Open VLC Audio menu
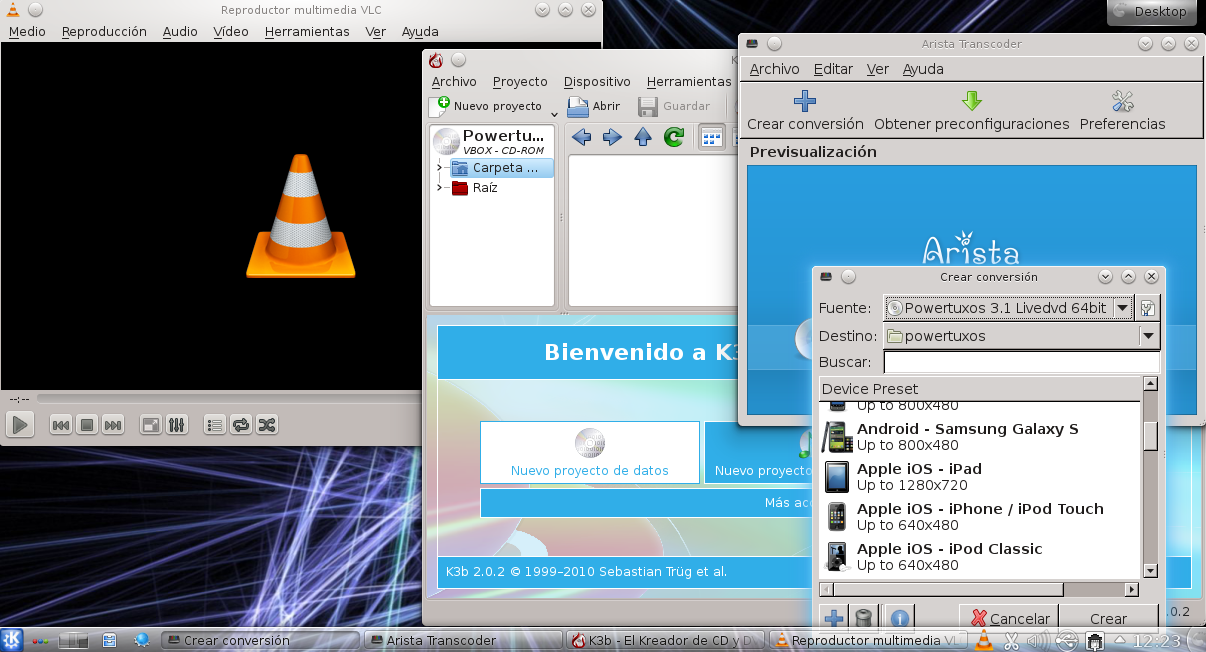Viewport: 1206px width, 652px height. [180, 31]
